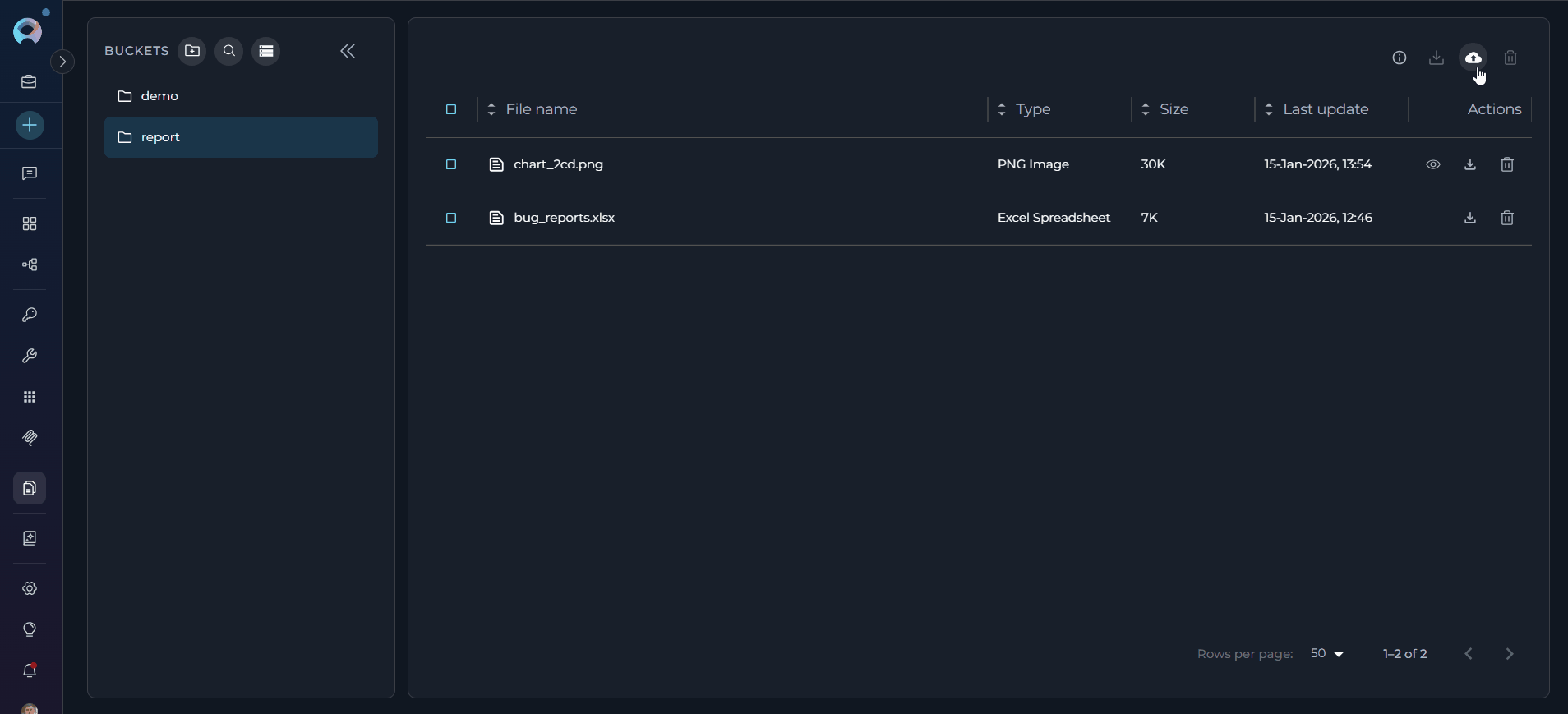Sort files by Last update column
The height and width of the screenshot is (714, 1568).
1325,109
